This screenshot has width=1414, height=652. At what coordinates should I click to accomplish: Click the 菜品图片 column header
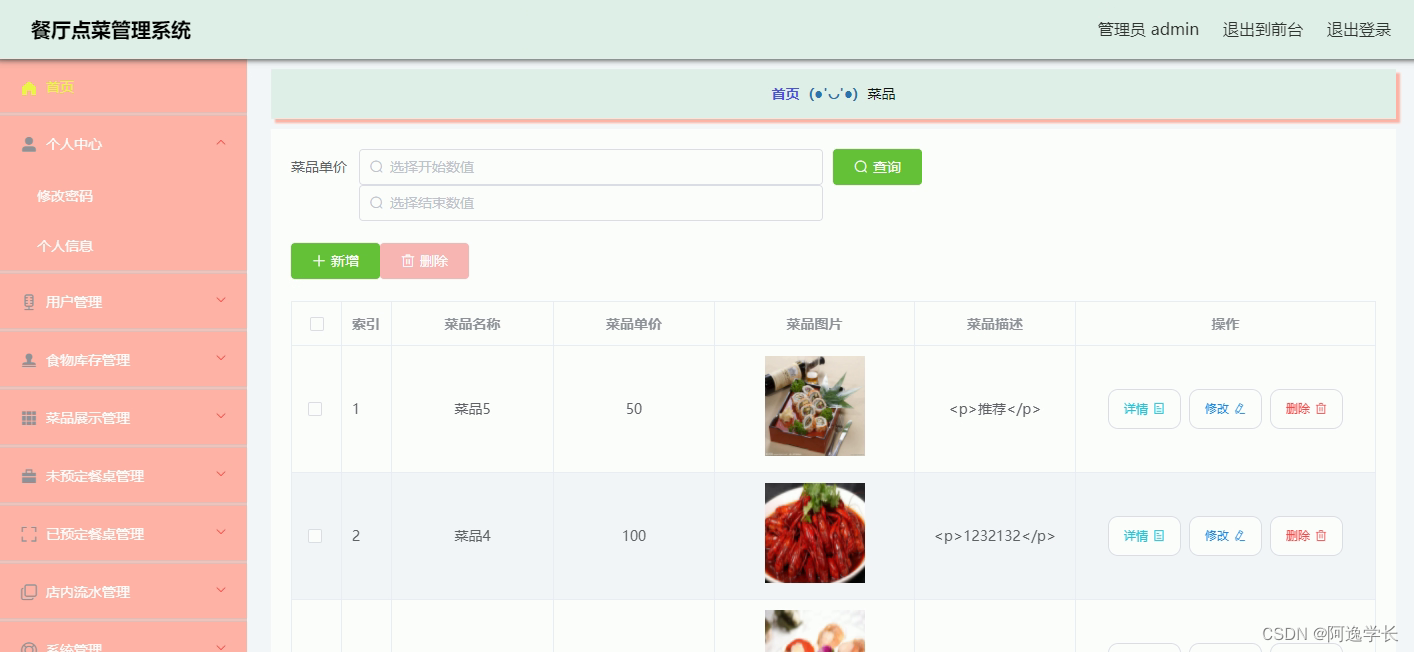(x=814, y=324)
